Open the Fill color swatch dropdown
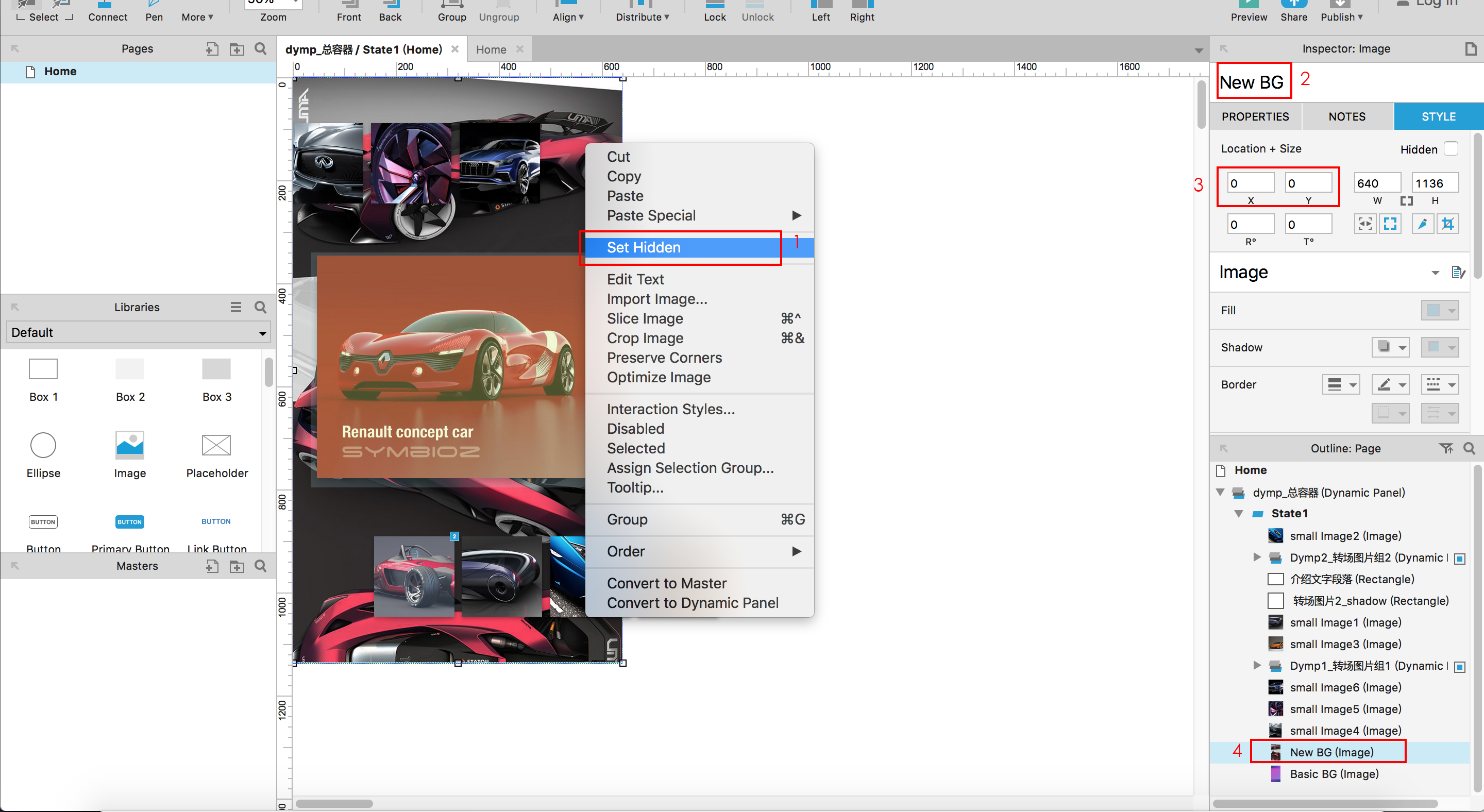The image size is (1484, 812). 1439,310
